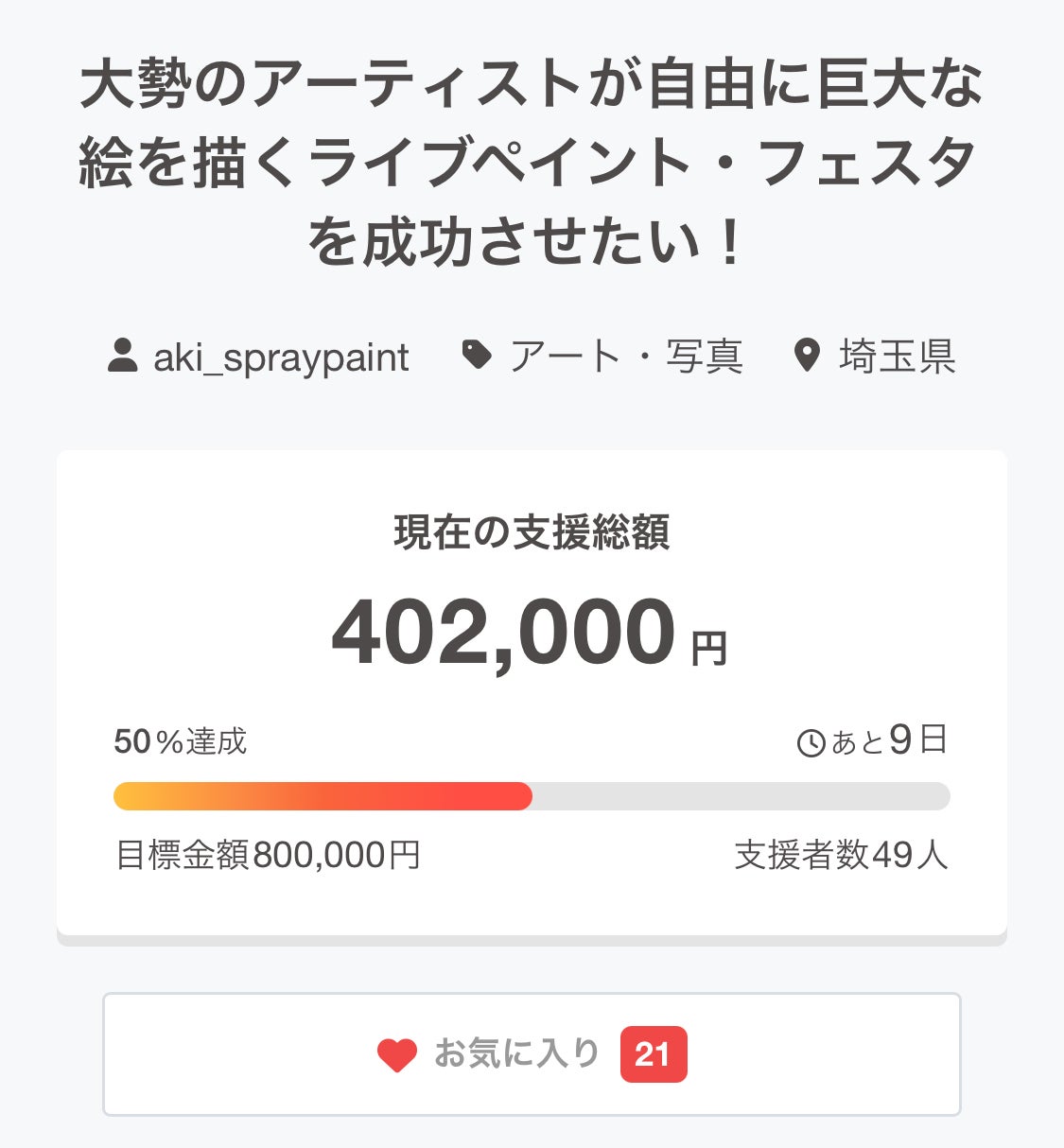This screenshot has height=1148, width=1064.
Task: Click the tag icon before アート・写真
Action: [x=477, y=356]
